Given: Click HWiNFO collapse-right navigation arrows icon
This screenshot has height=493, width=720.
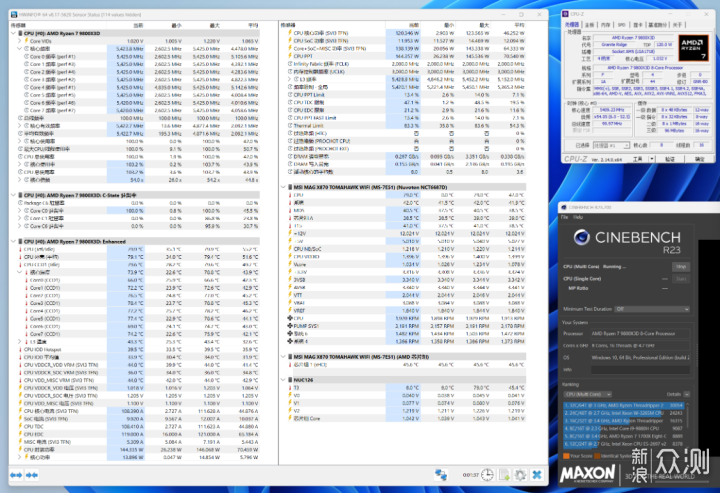Looking at the screenshot, I should pyautogui.click(x=32, y=475).
